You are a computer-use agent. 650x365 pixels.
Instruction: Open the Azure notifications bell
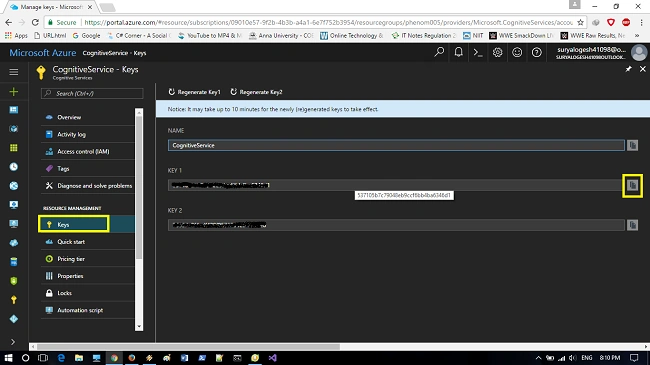pos(458,53)
